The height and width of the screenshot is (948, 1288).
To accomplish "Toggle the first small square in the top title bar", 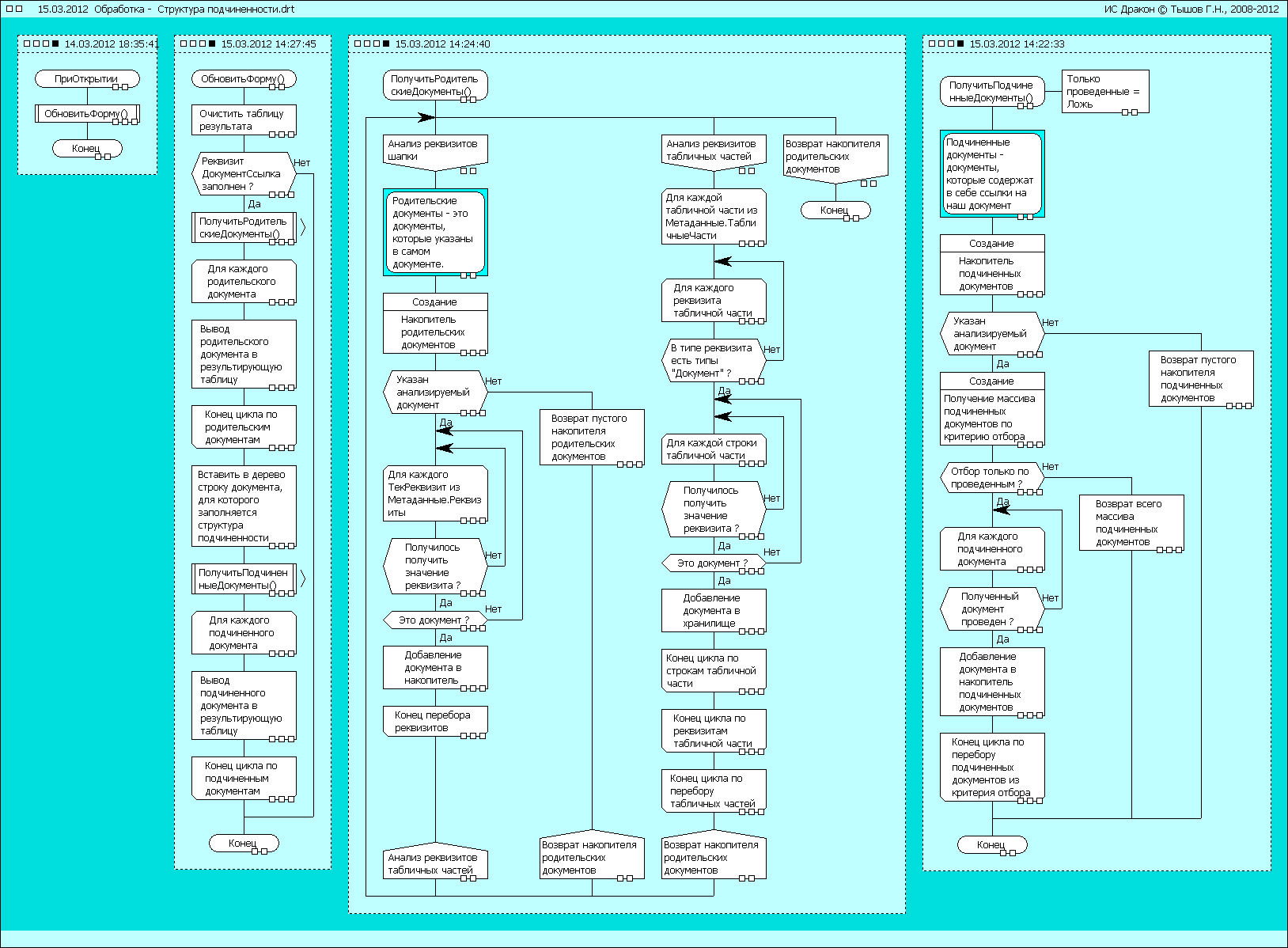I will [x=9, y=9].
